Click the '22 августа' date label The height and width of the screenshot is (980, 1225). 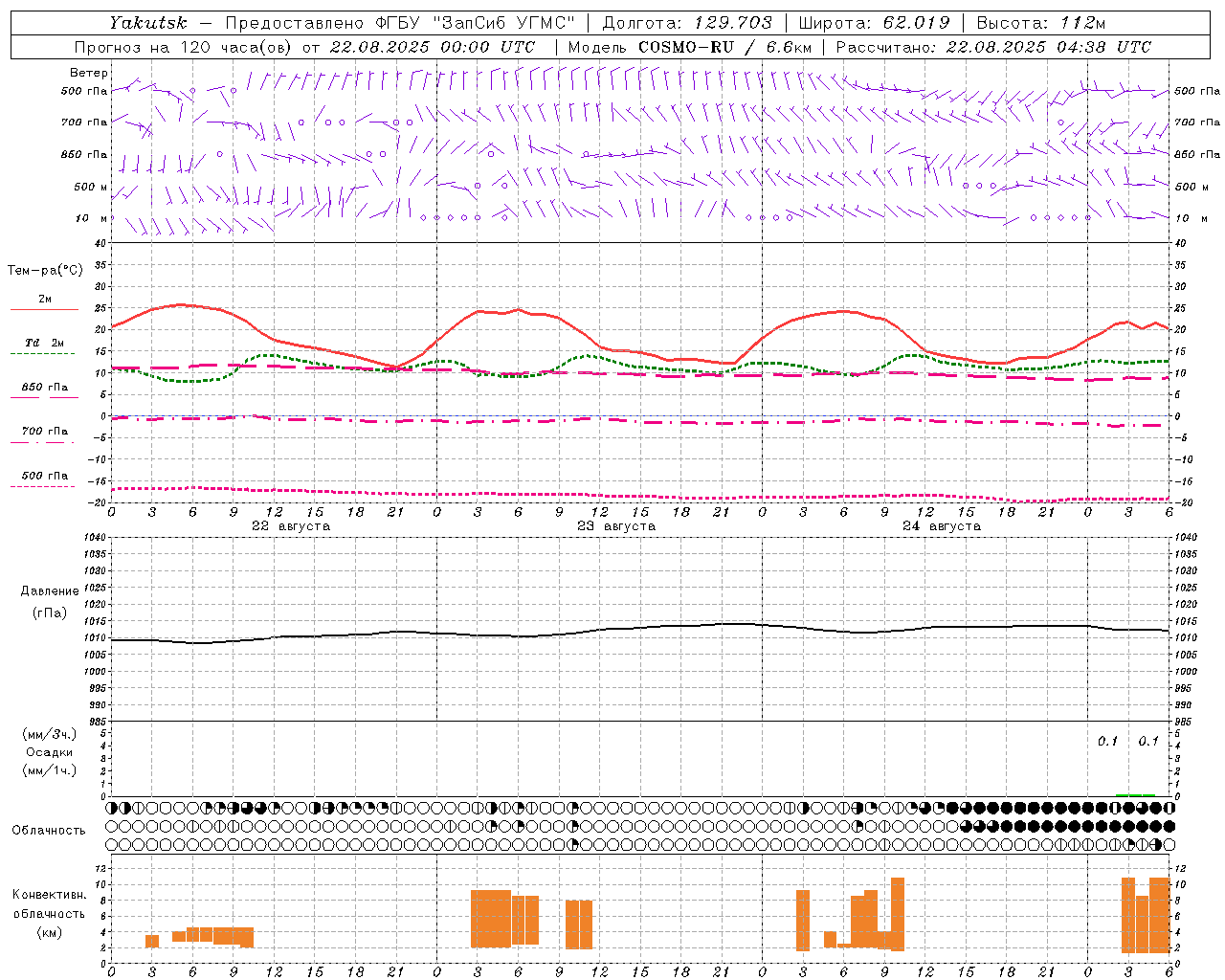291,526
